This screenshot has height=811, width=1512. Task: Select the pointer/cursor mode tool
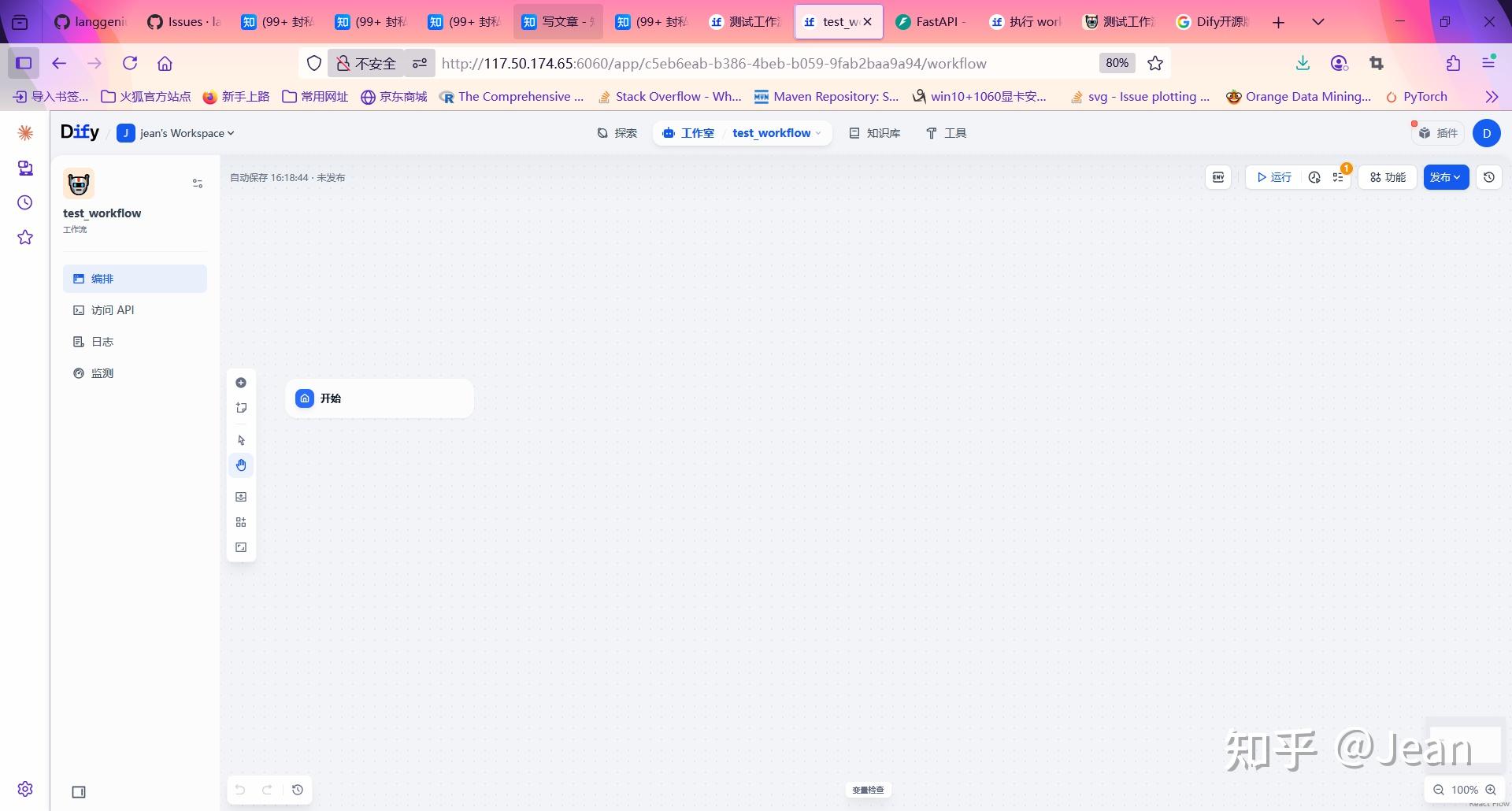pyautogui.click(x=241, y=439)
